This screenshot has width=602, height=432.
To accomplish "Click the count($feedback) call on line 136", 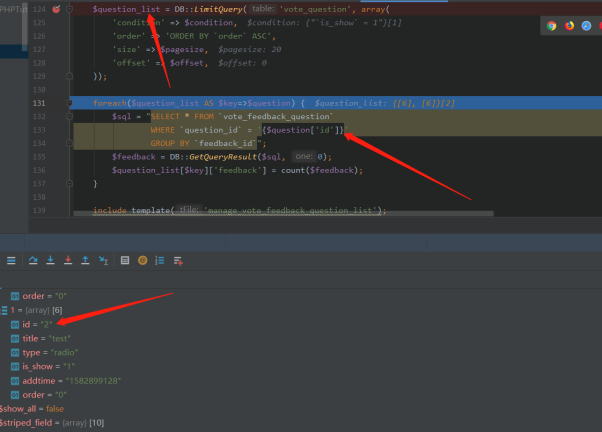I will [x=319, y=170].
